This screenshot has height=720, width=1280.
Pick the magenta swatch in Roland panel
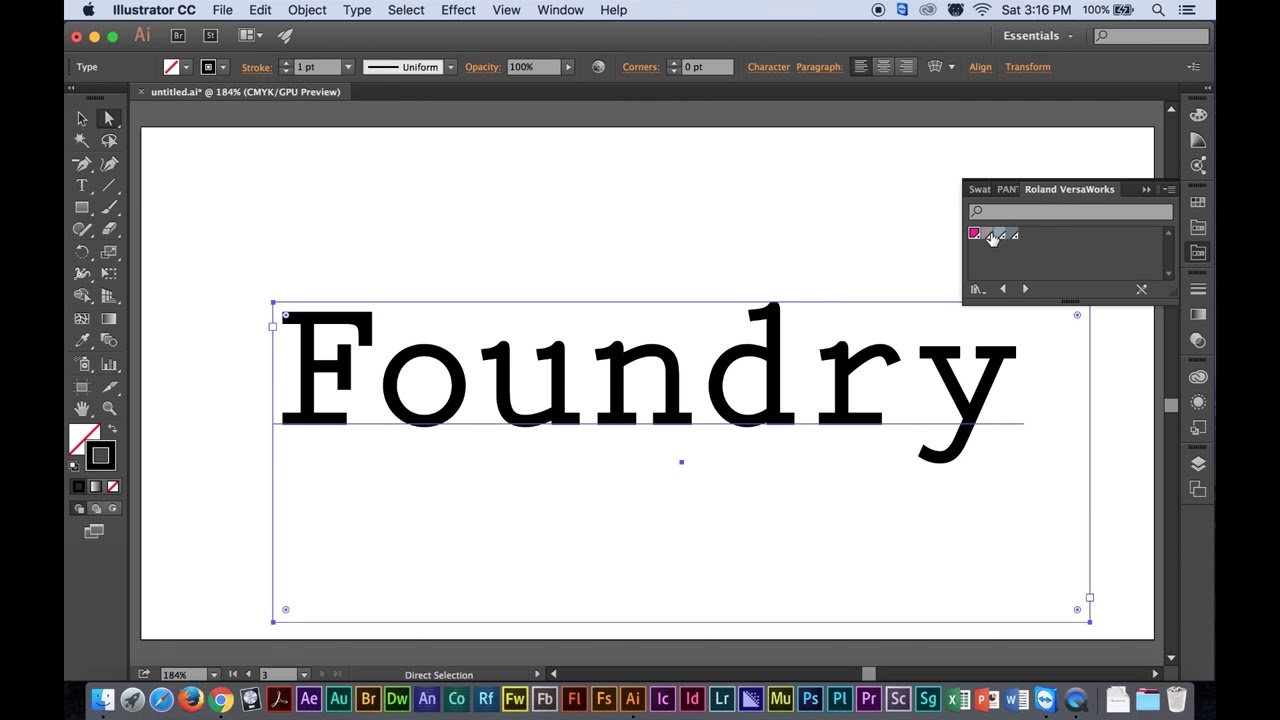tap(974, 234)
